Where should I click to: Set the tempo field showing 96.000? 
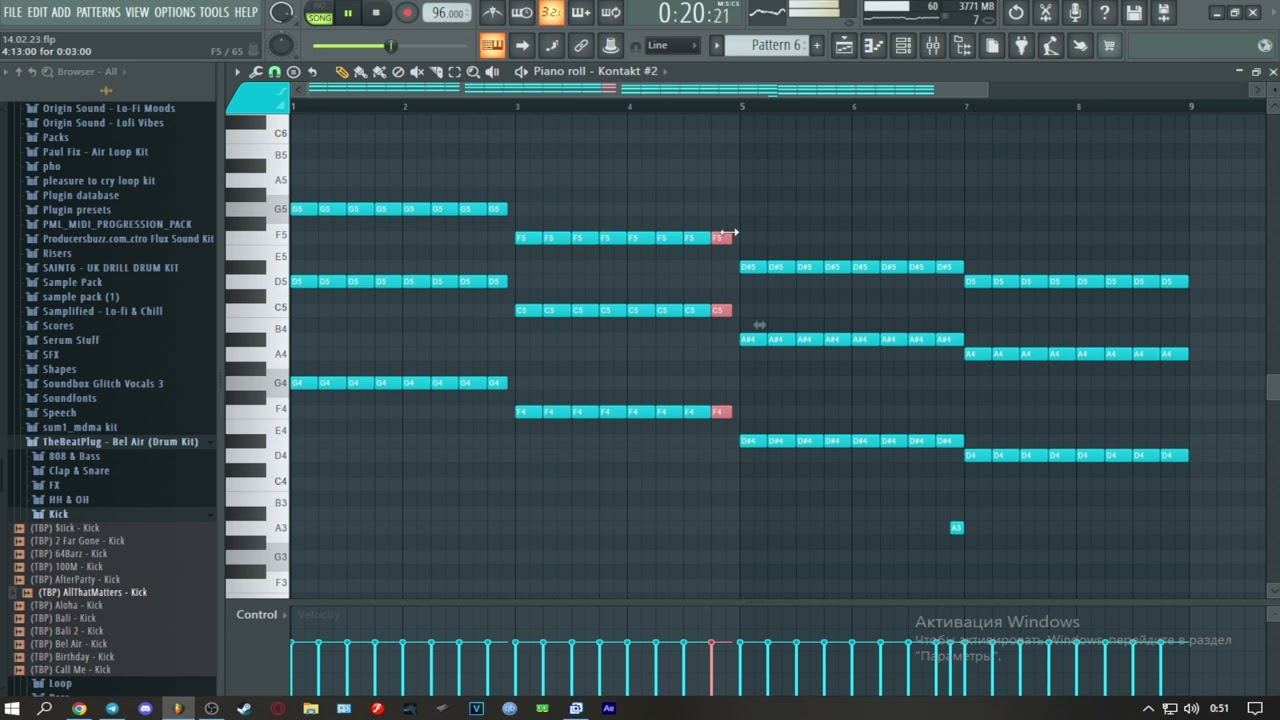pos(447,13)
